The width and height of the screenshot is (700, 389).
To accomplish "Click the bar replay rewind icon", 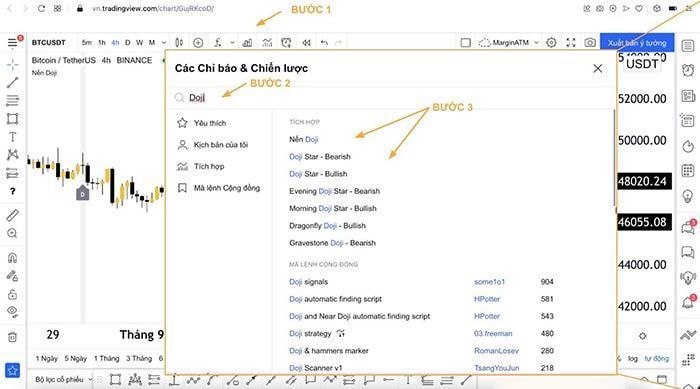I will (x=306, y=42).
